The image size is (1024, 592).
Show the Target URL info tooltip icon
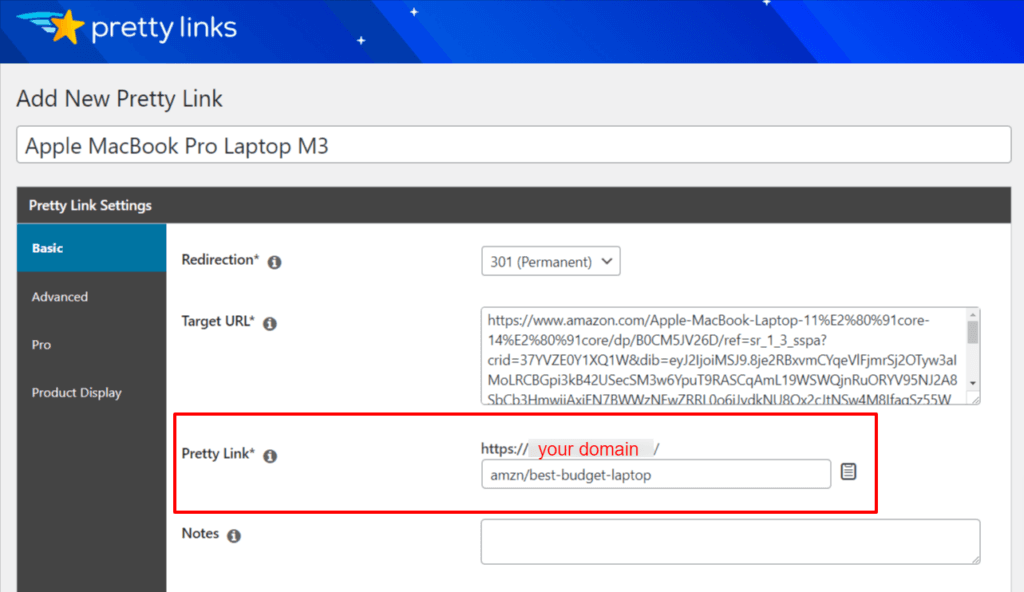point(269,324)
